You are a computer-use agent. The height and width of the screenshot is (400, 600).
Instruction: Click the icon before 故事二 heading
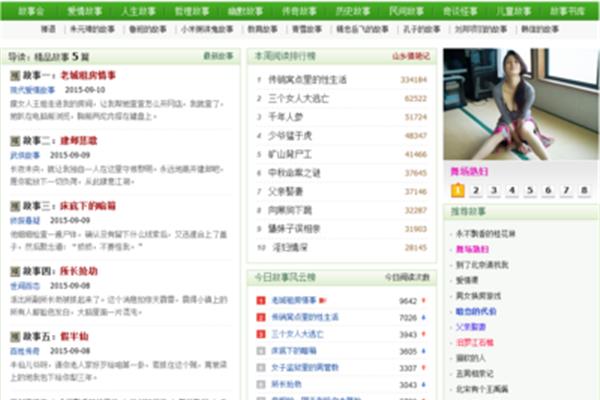[x=15, y=141]
